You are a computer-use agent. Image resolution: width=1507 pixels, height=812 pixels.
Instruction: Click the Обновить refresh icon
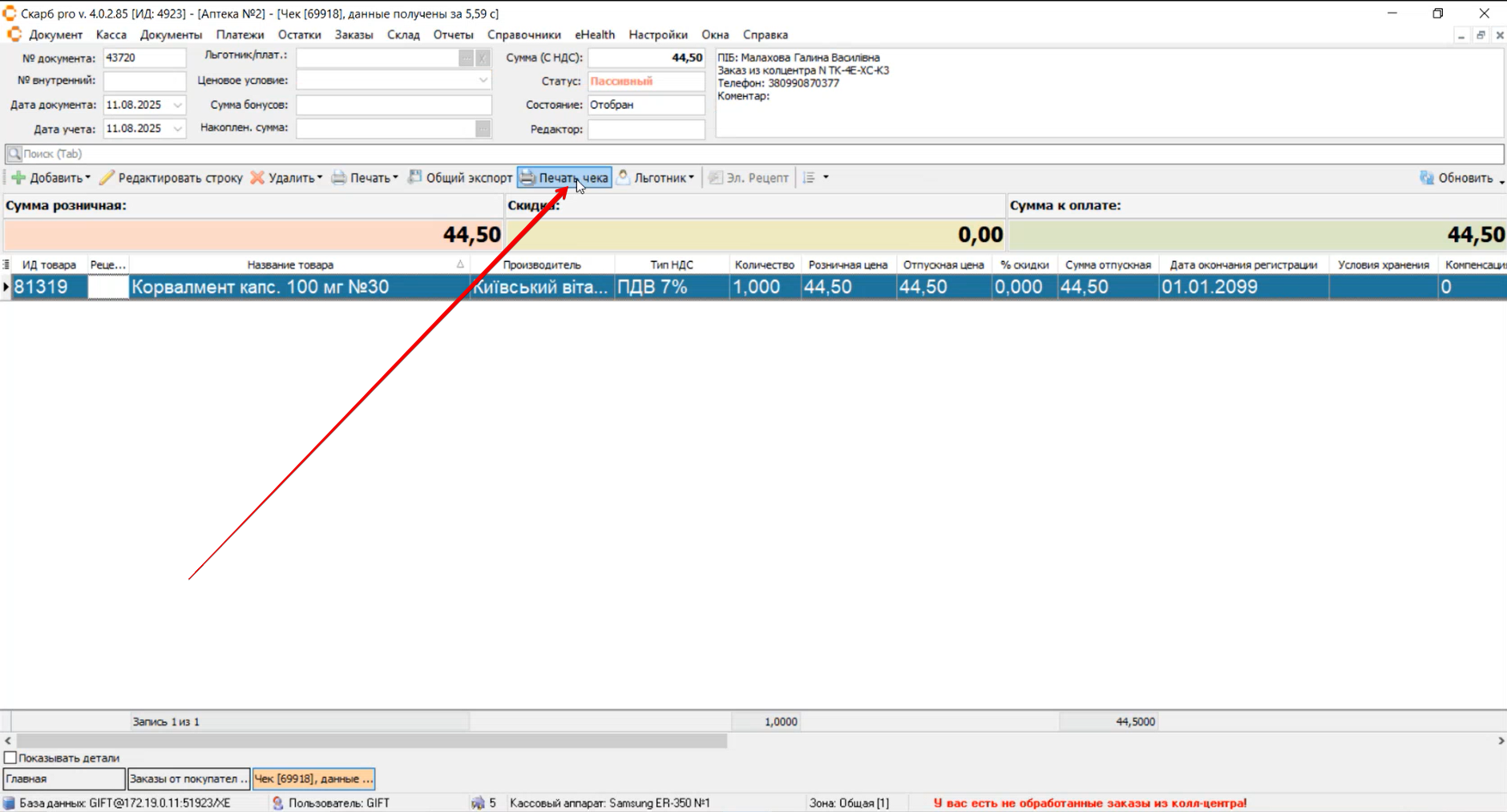[x=1427, y=178]
